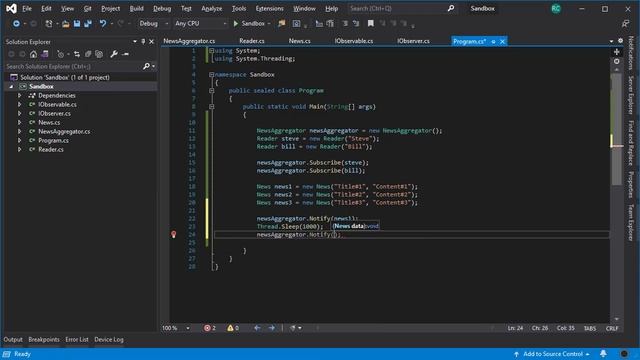Collapse the using directives outlining block
Screen dimensions: 640x360
(211, 51)
